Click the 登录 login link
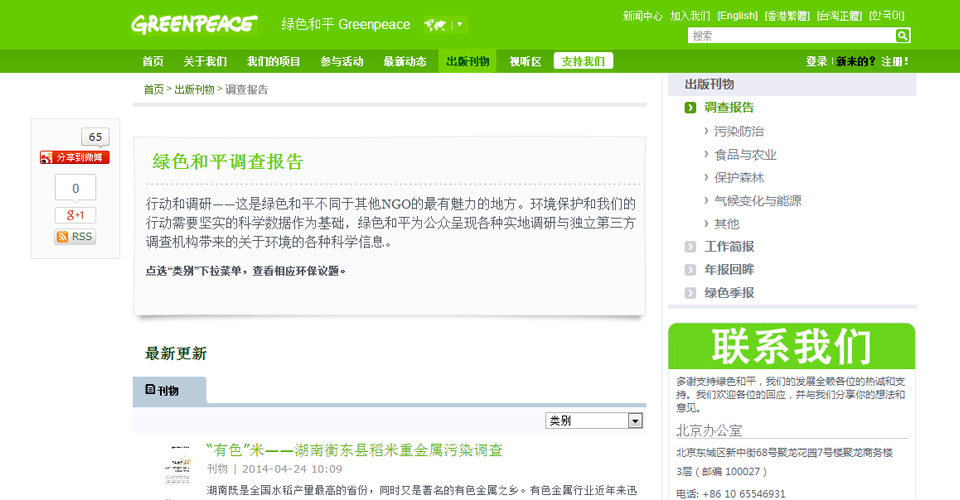 (x=816, y=61)
